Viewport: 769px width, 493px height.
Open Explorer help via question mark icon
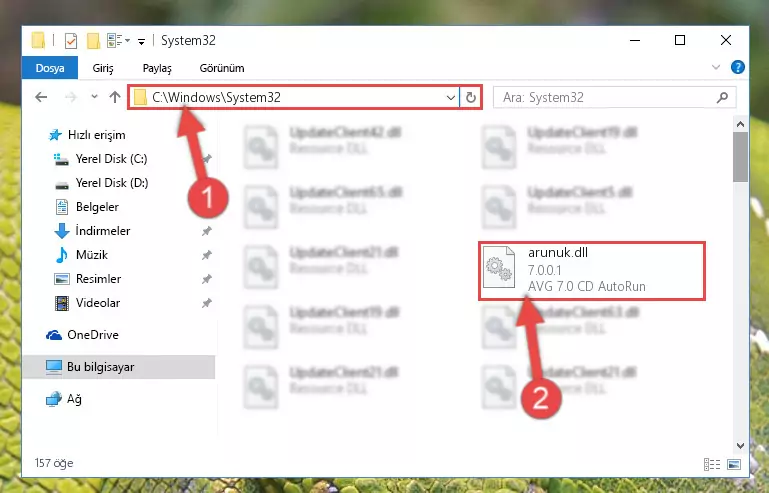click(x=737, y=67)
